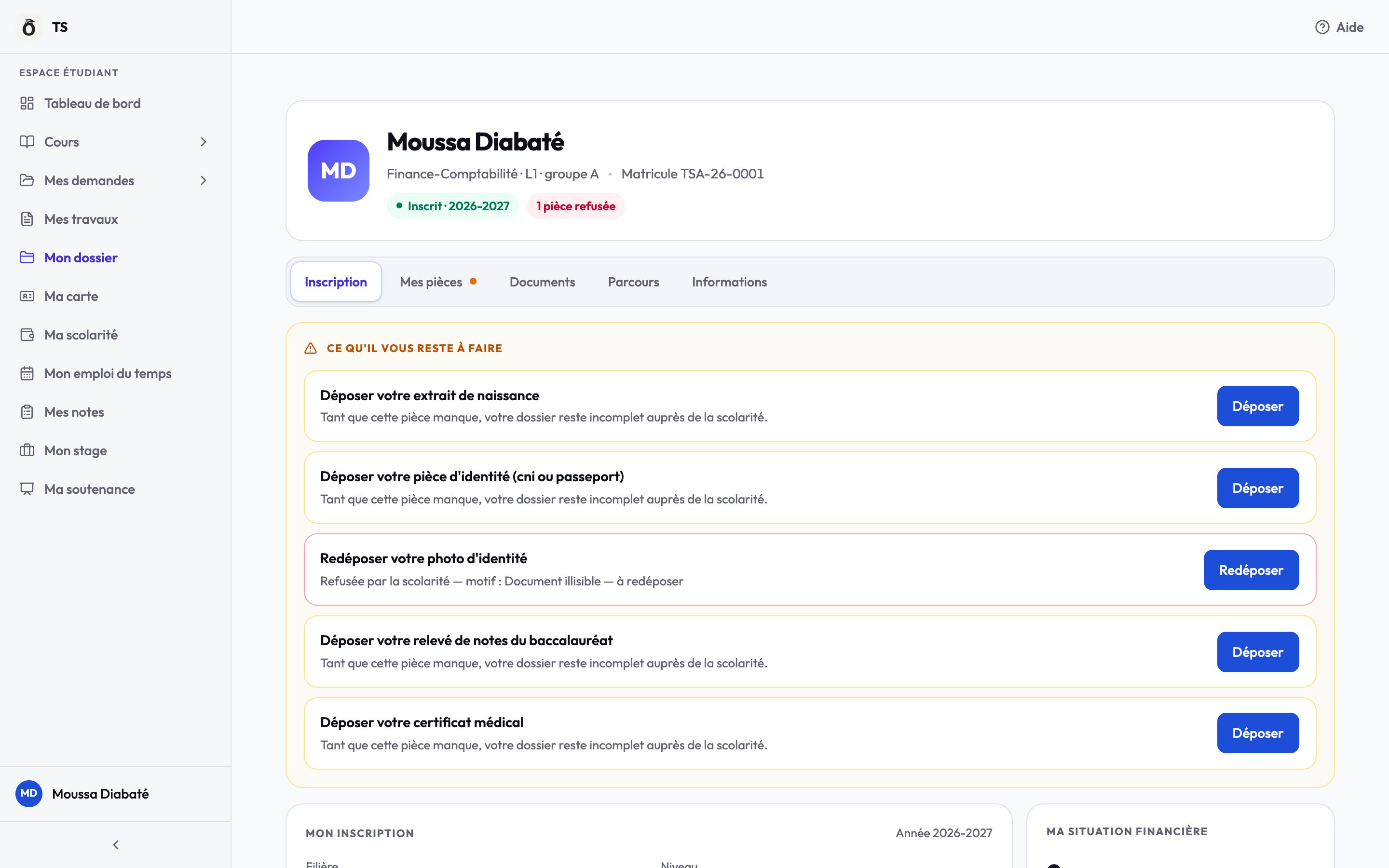Click the TS app logo icon
This screenshot has height=868, width=1389.
click(x=29, y=27)
